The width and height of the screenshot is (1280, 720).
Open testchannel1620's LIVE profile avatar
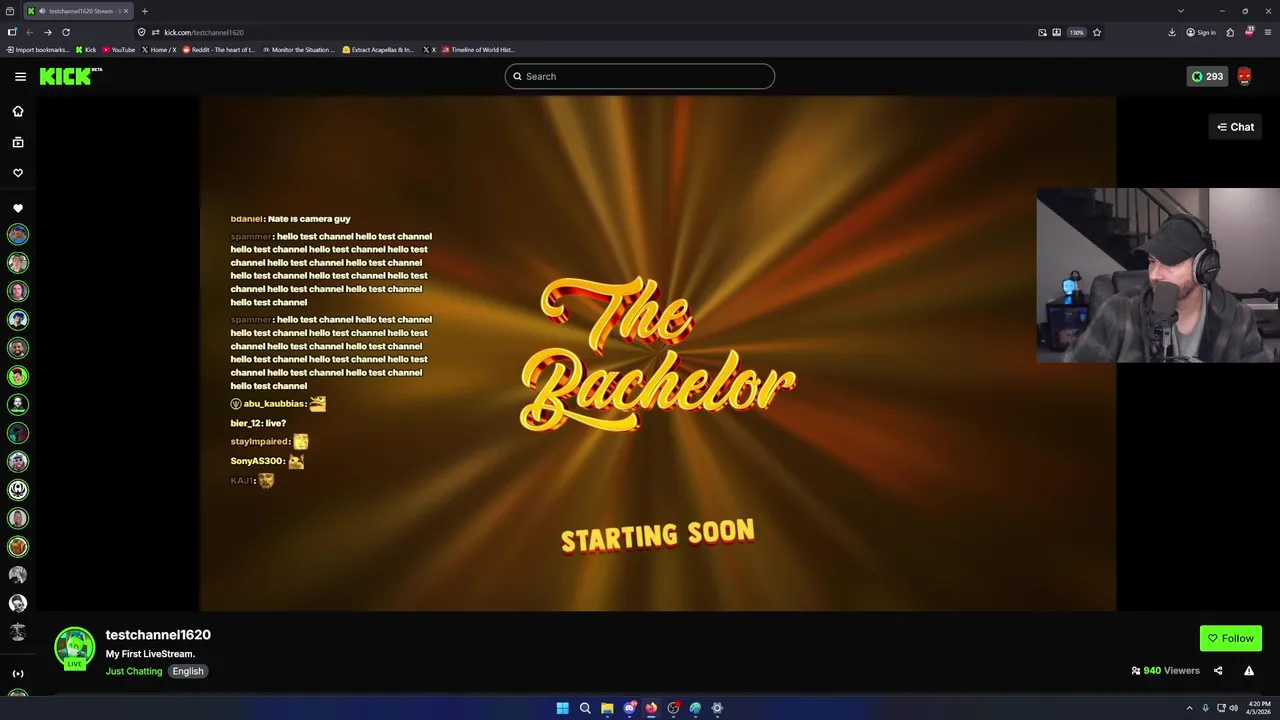[x=74, y=648]
